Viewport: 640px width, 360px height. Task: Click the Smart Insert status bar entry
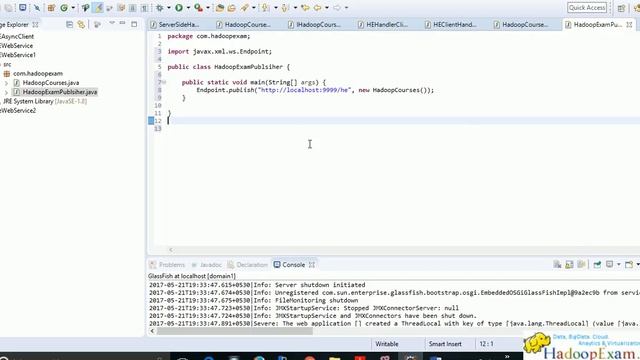click(x=445, y=344)
